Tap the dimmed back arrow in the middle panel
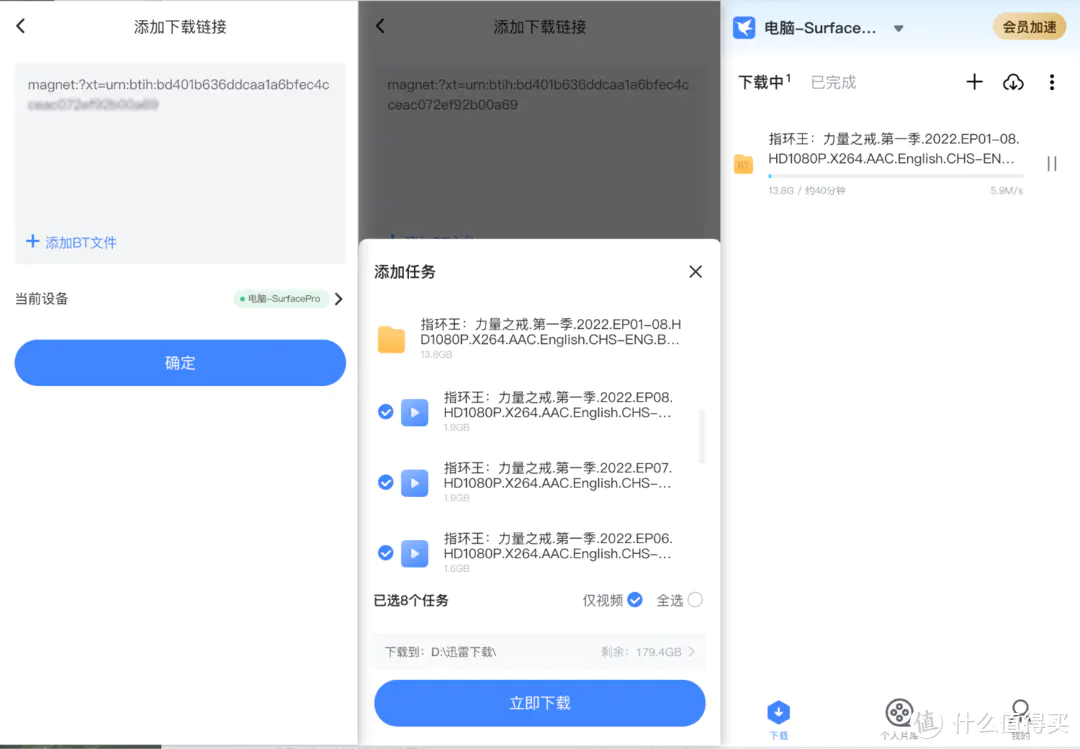This screenshot has width=1080, height=749. coord(380,26)
